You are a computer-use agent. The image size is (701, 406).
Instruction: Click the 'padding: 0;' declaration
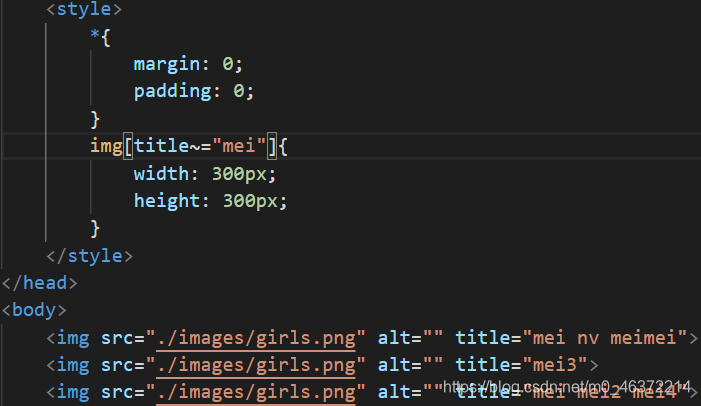pos(194,91)
